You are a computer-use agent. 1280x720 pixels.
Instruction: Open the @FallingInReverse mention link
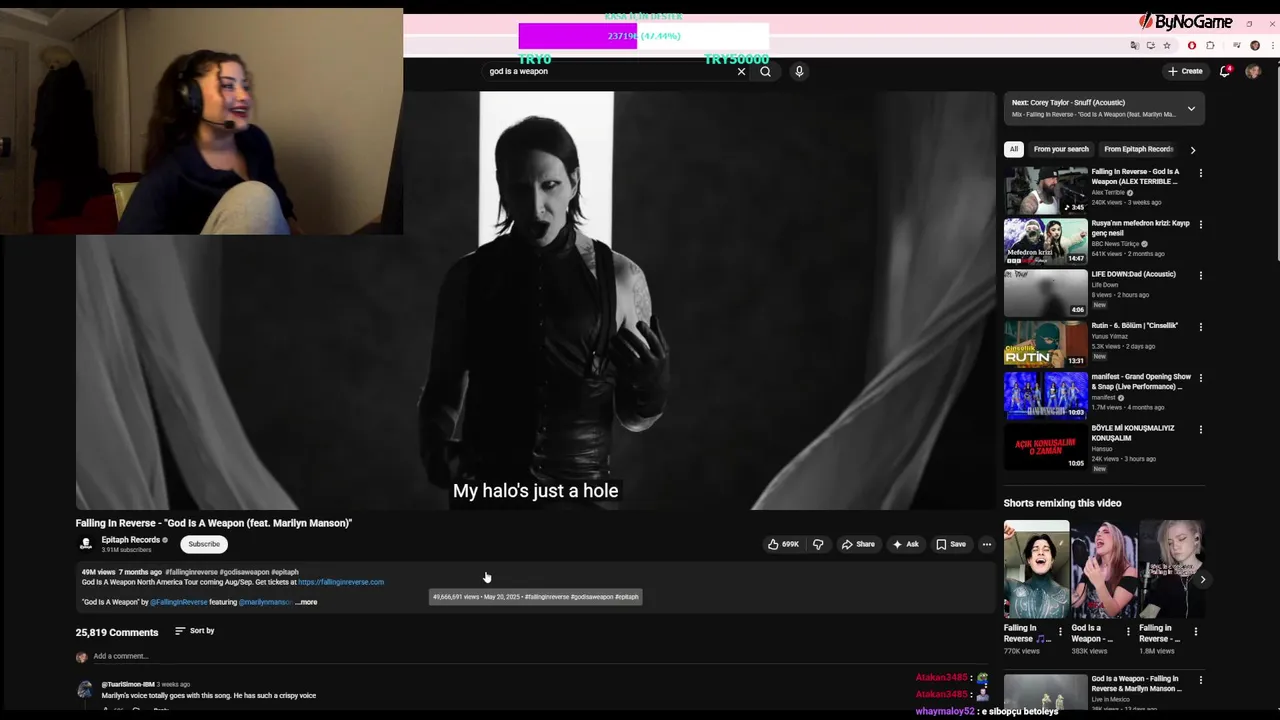(179, 602)
